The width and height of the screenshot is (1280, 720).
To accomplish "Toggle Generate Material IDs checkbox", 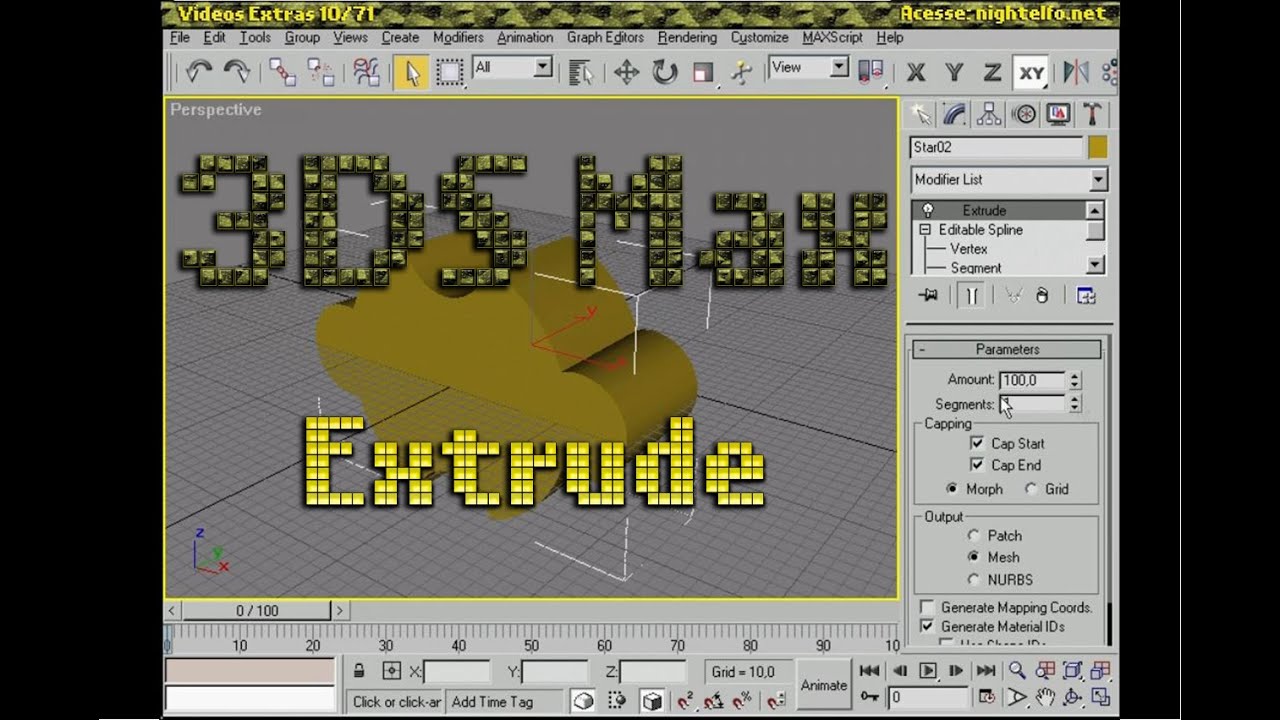I will point(927,626).
